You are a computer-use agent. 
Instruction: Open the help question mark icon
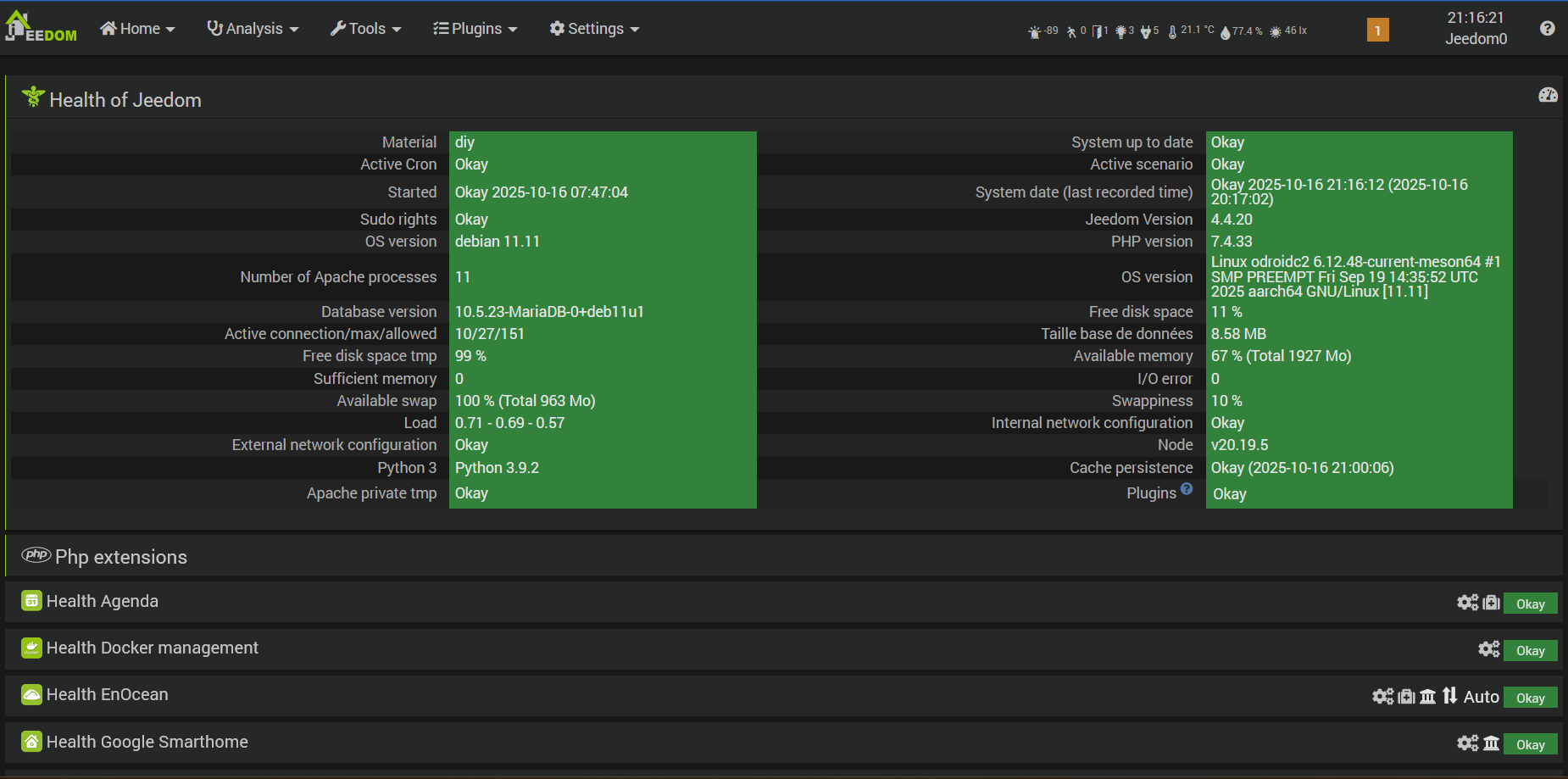pos(1547,29)
